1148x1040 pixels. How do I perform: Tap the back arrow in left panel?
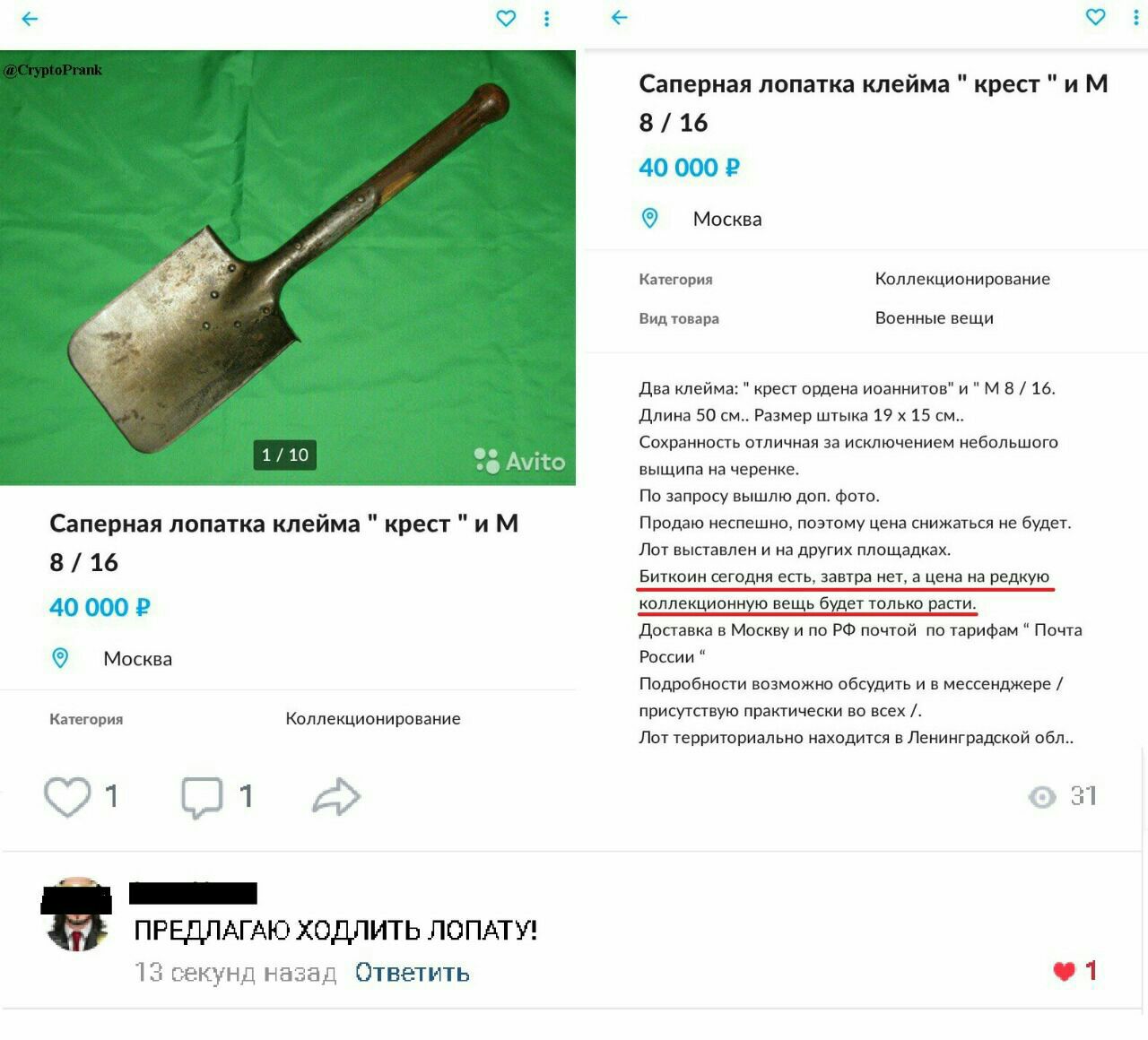coord(30,18)
